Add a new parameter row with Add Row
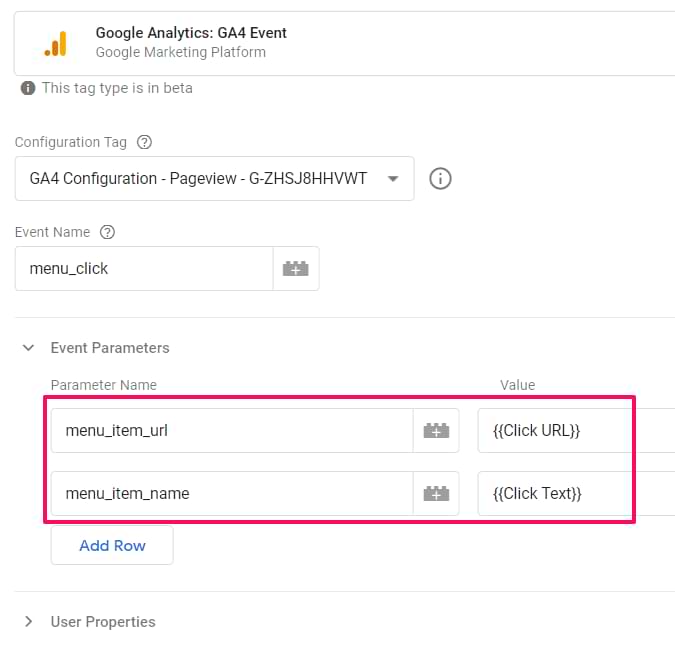 click(x=112, y=546)
